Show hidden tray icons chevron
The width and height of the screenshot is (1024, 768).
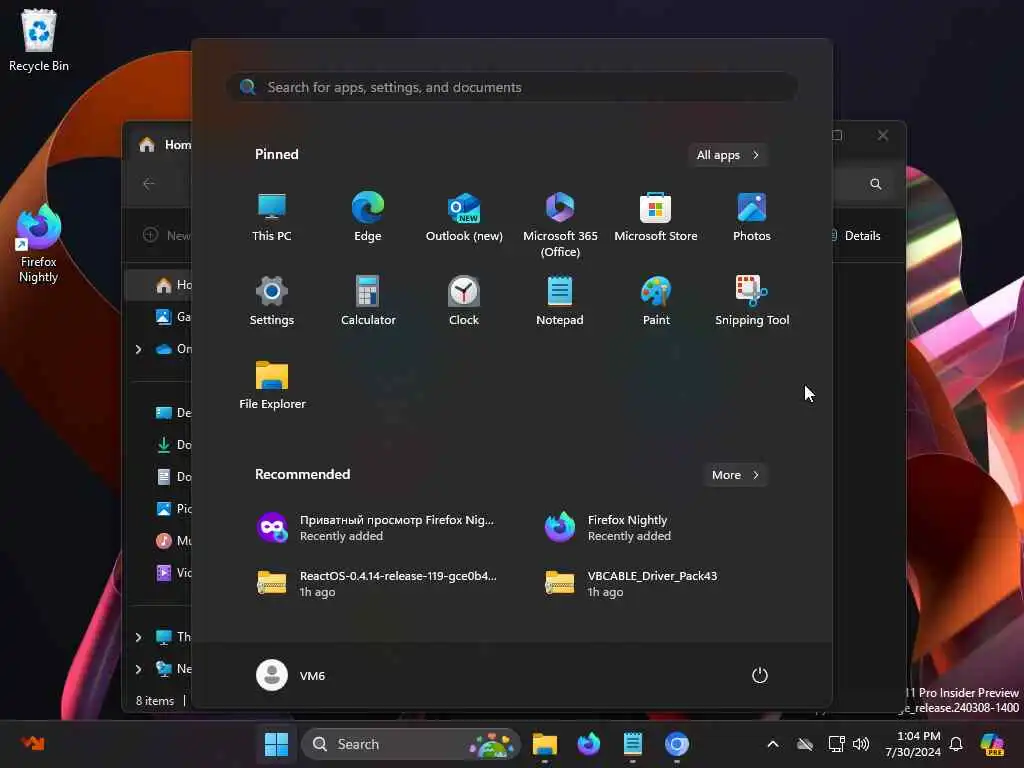tap(773, 744)
